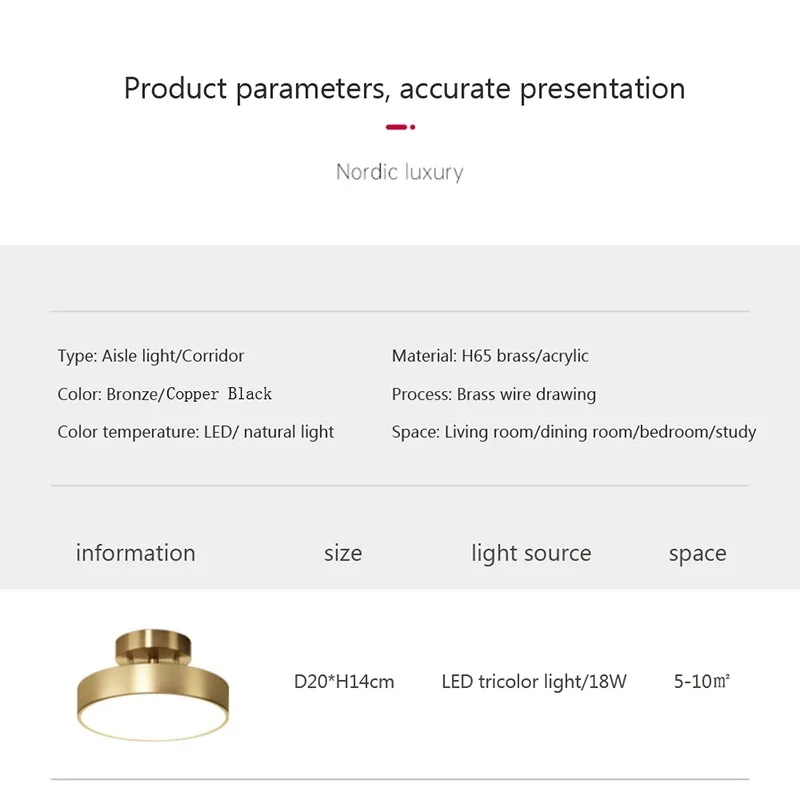The height and width of the screenshot is (800, 800).
Task: Click the 'space' column header
Action: [x=697, y=555]
